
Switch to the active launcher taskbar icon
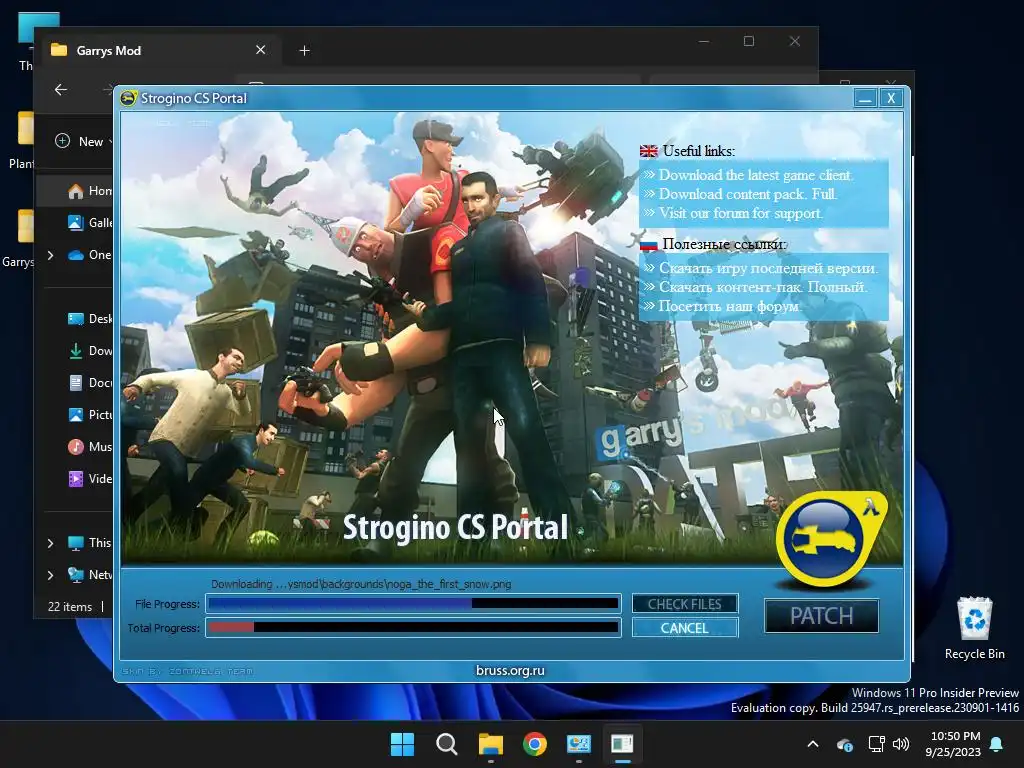point(622,744)
